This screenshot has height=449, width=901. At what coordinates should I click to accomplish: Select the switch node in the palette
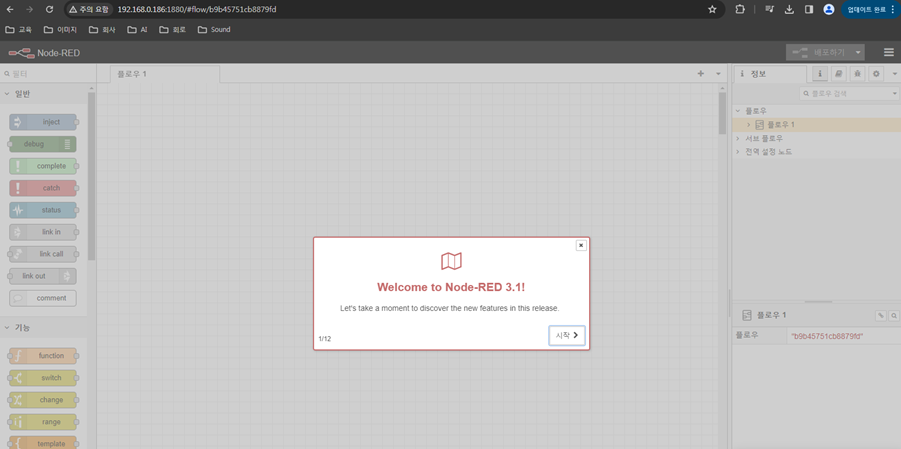pos(43,378)
